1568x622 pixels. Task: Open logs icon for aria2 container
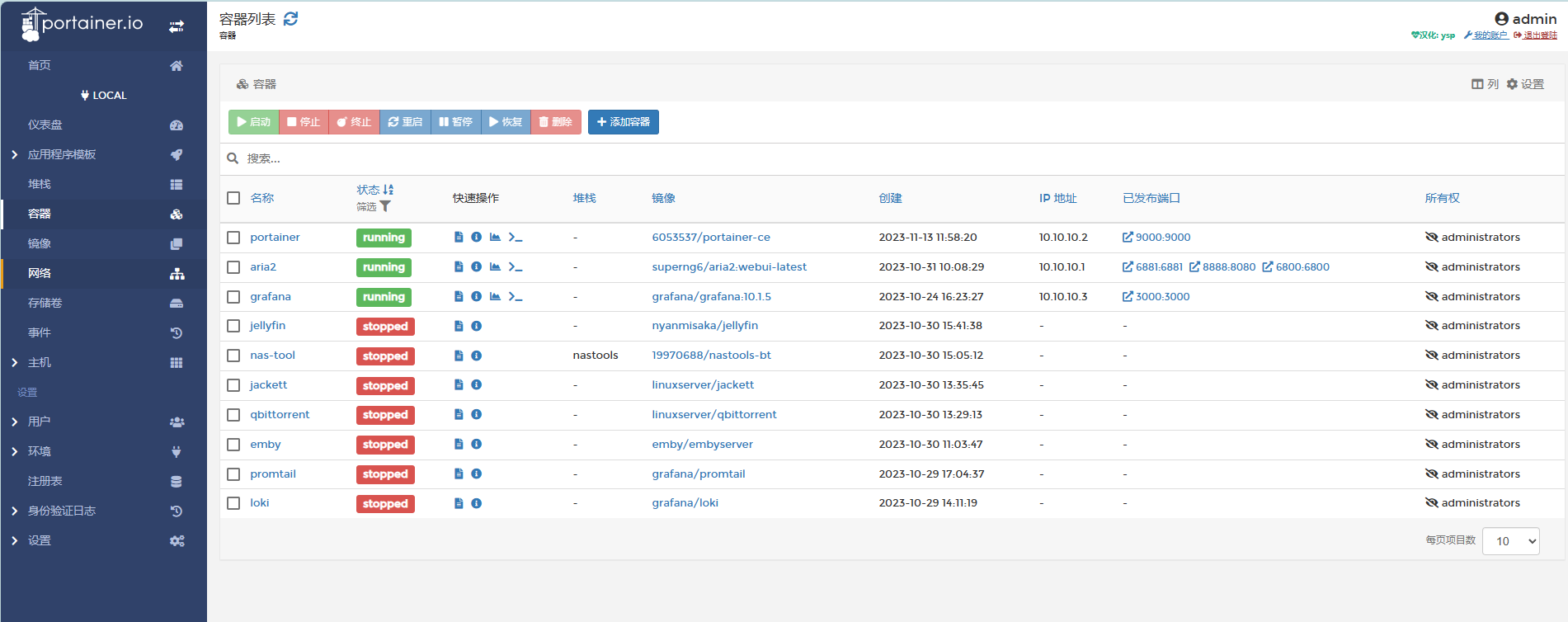click(x=459, y=266)
